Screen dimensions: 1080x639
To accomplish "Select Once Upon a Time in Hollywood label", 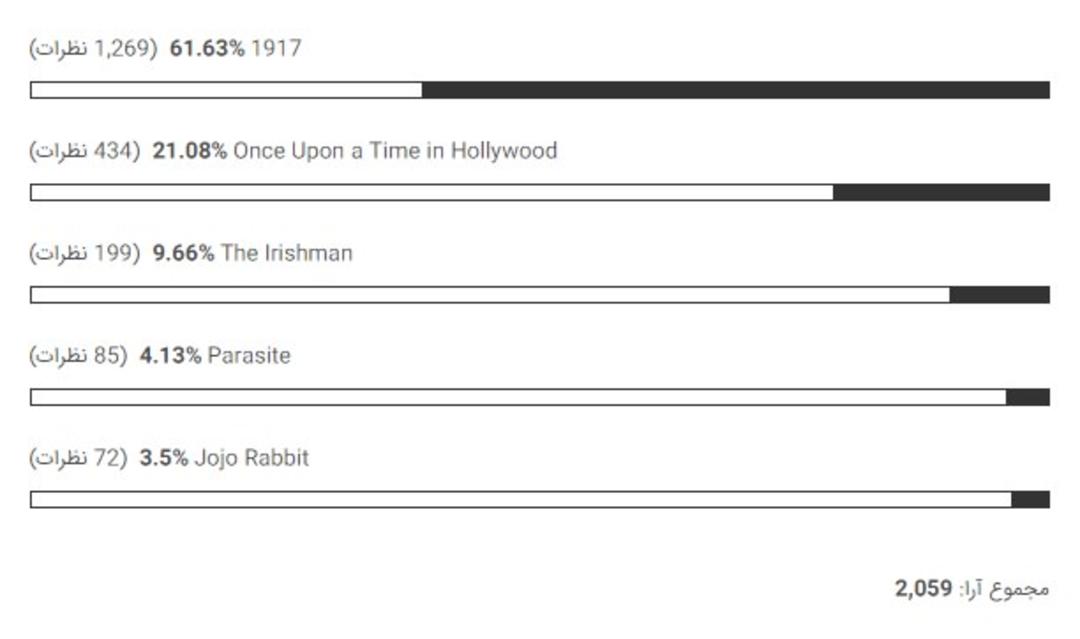I will [x=395, y=151].
